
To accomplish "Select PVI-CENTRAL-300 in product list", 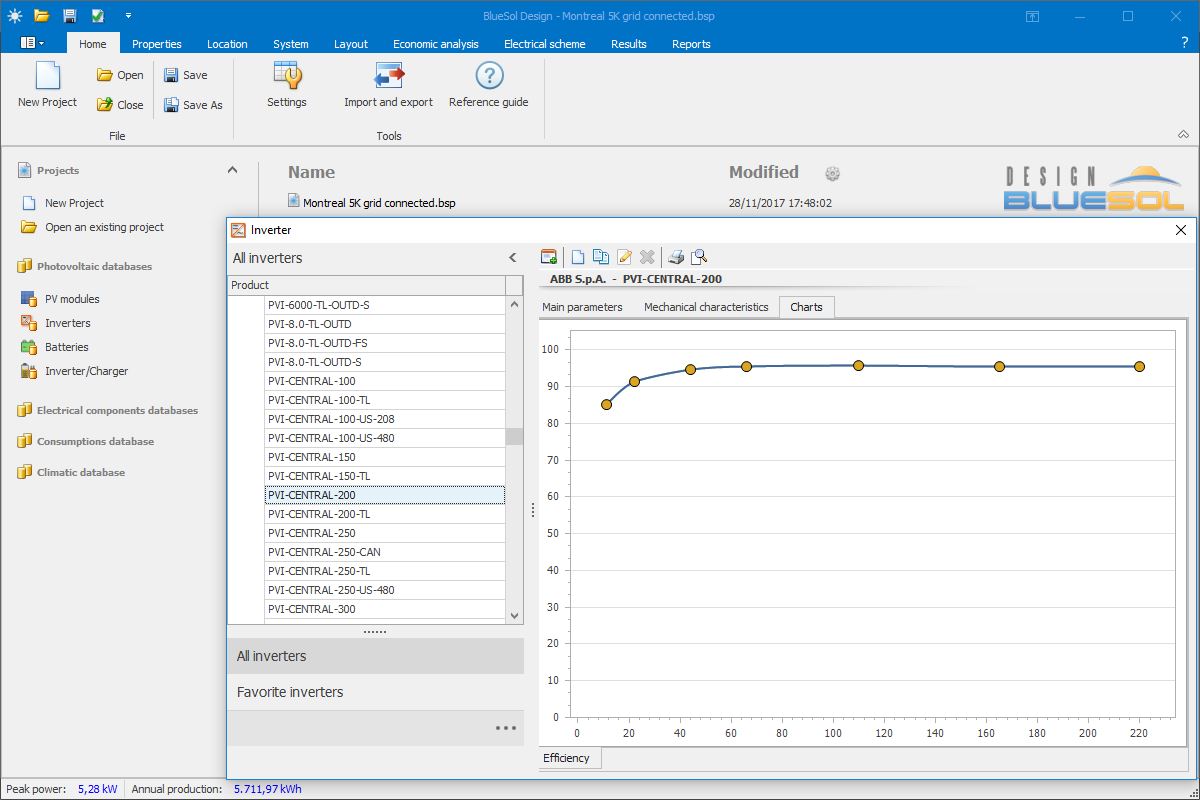I will pyautogui.click(x=385, y=609).
